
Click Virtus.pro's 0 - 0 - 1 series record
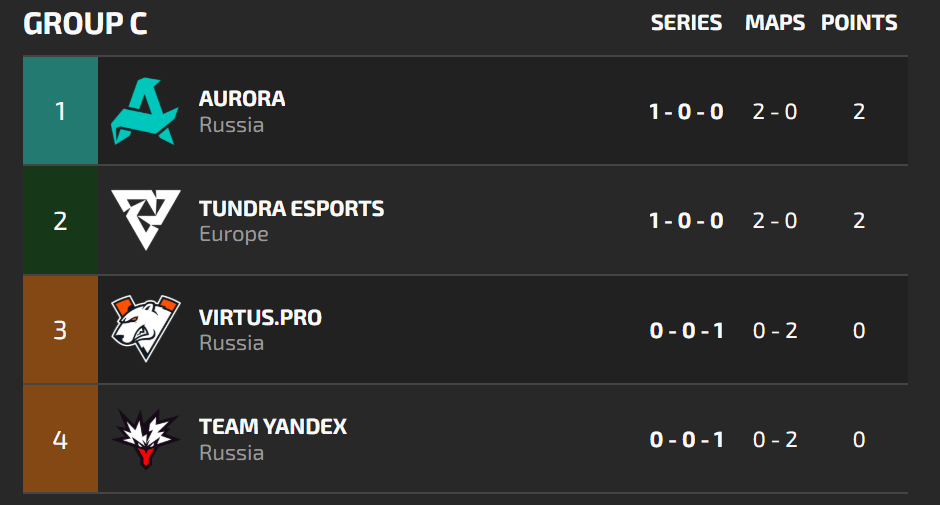[686, 330]
